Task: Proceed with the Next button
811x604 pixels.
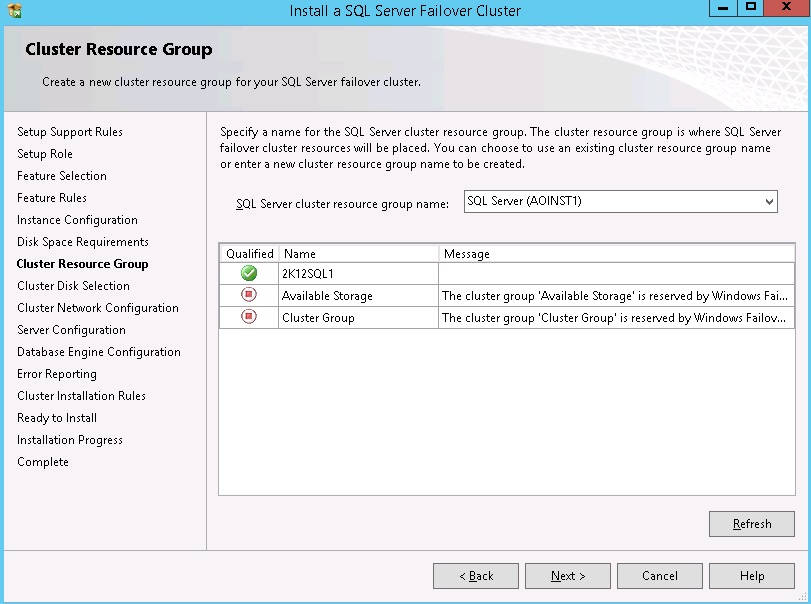Action: [568, 576]
